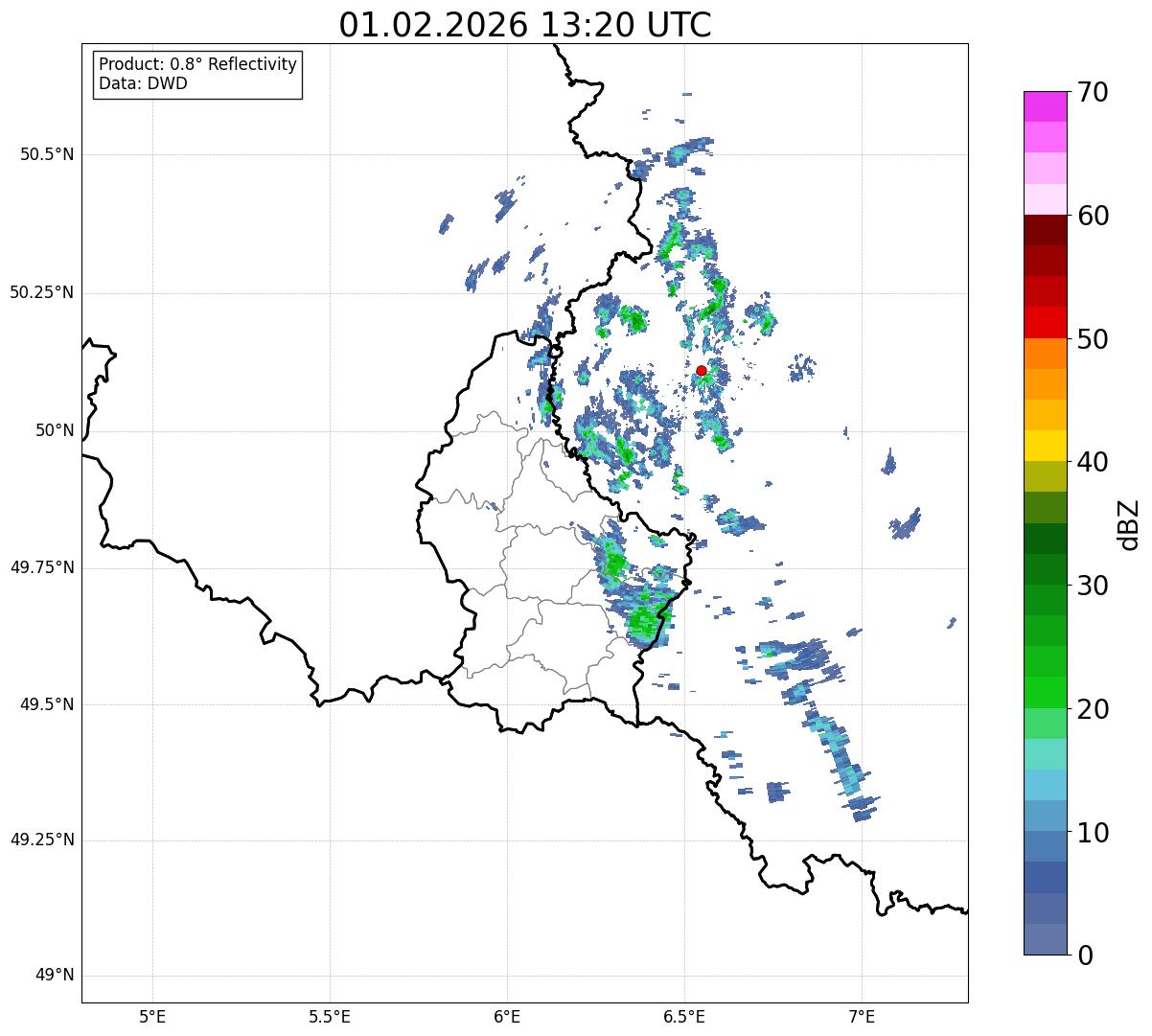
Task: Click 'Product: 0.8° Reflectivity' label
Action: [198, 64]
